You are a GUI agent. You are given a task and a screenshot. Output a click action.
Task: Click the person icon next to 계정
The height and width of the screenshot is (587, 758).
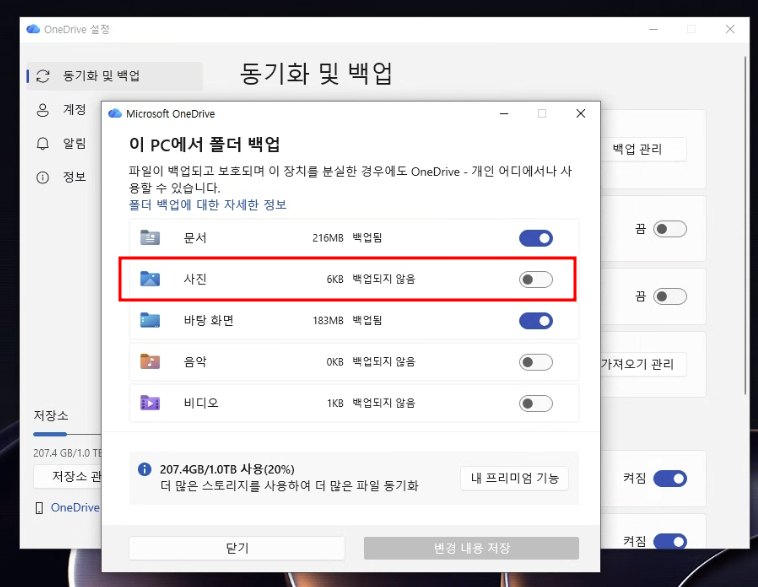pyautogui.click(x=43, y=110)
